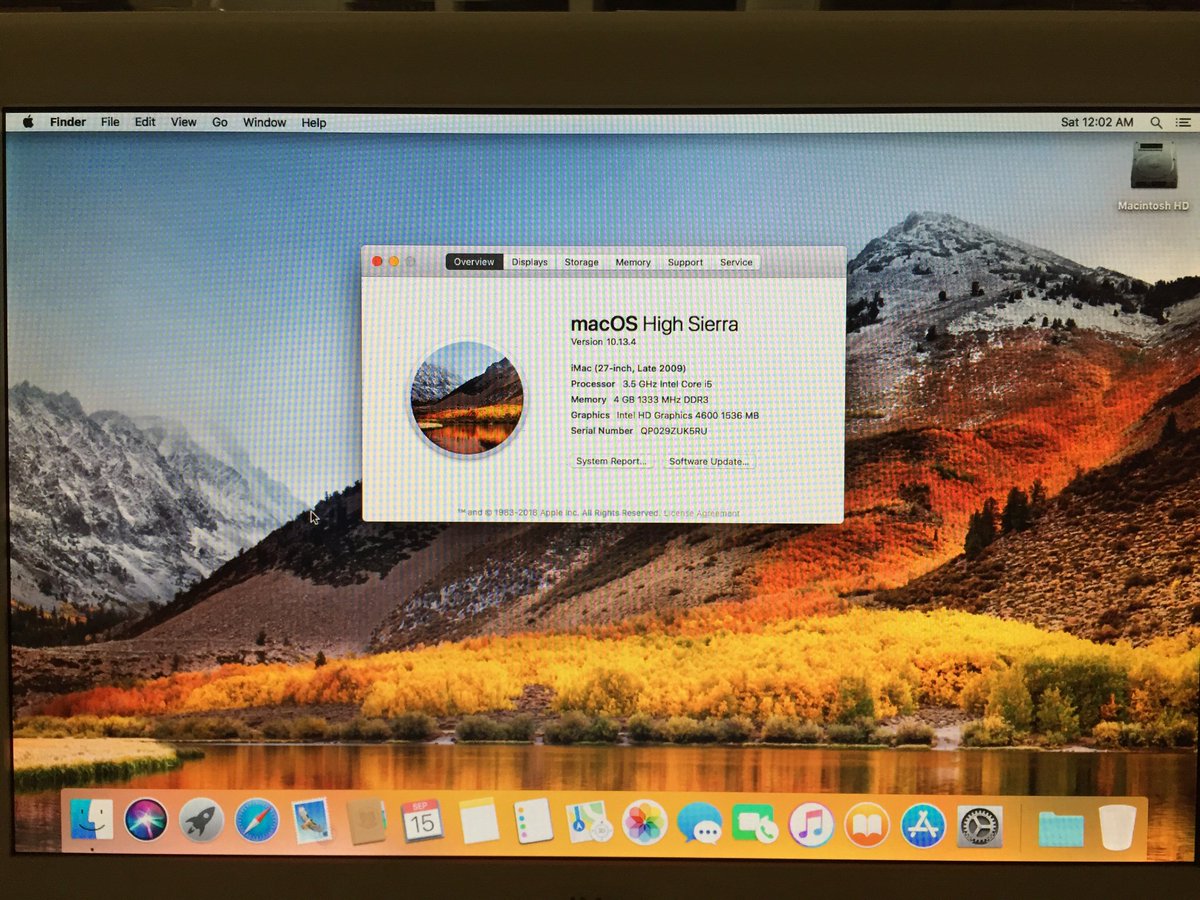This screenshot has width=1200, height=900.
Task: Open System Preferences gear icon
Action: point(979,827)
